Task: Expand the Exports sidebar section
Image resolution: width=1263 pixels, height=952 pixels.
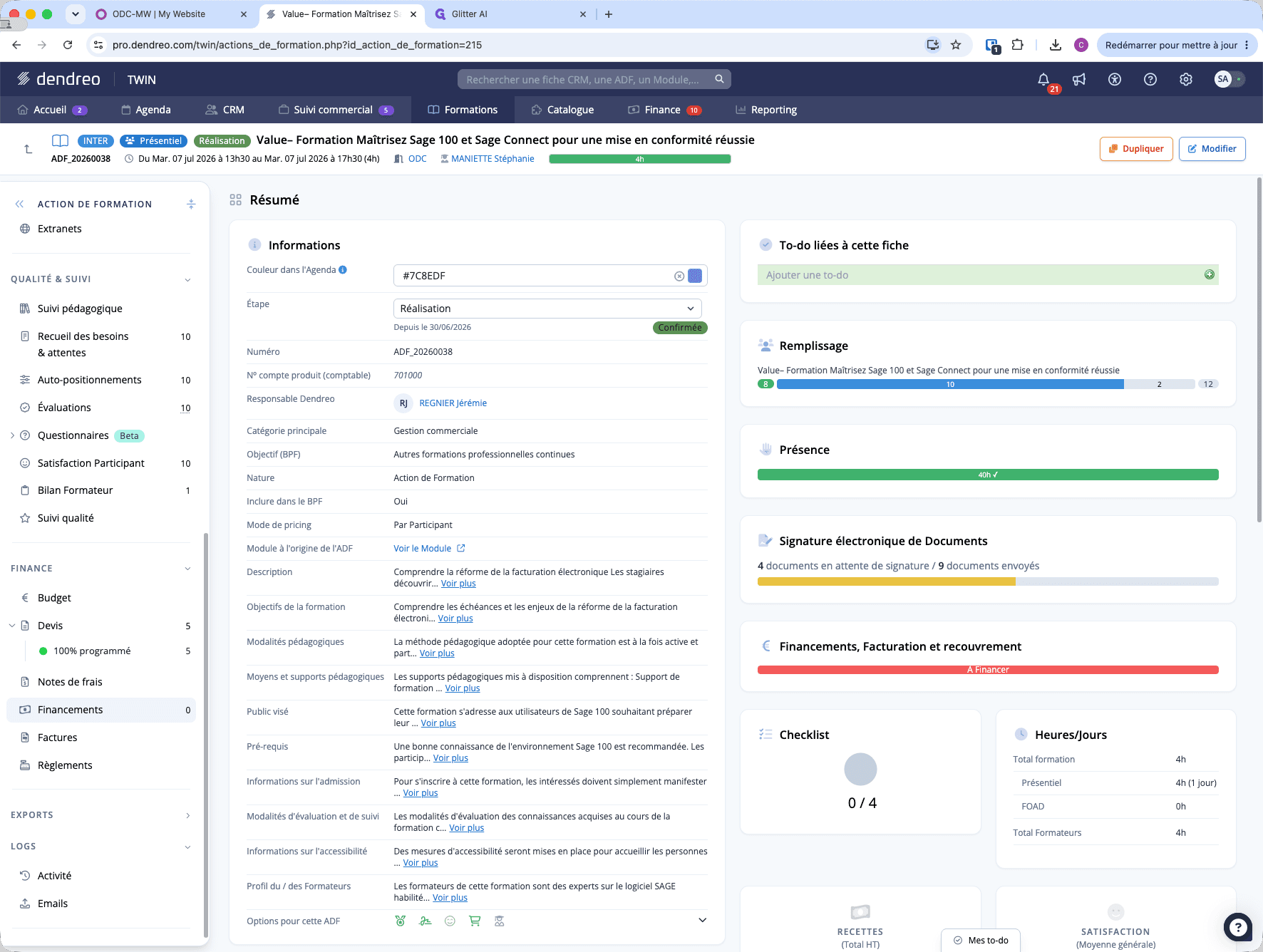Action: click(187, 815)
